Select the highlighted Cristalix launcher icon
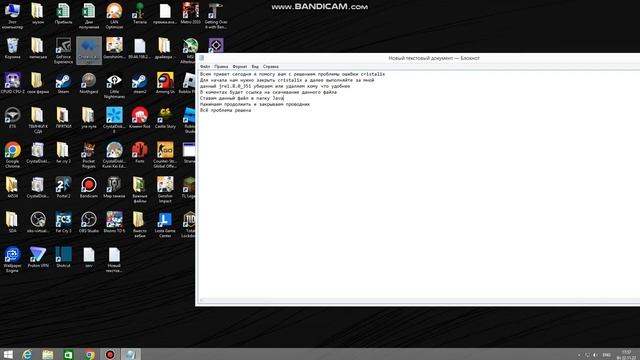The width and height of the screenshot is (640, 360). coord(89,51)
